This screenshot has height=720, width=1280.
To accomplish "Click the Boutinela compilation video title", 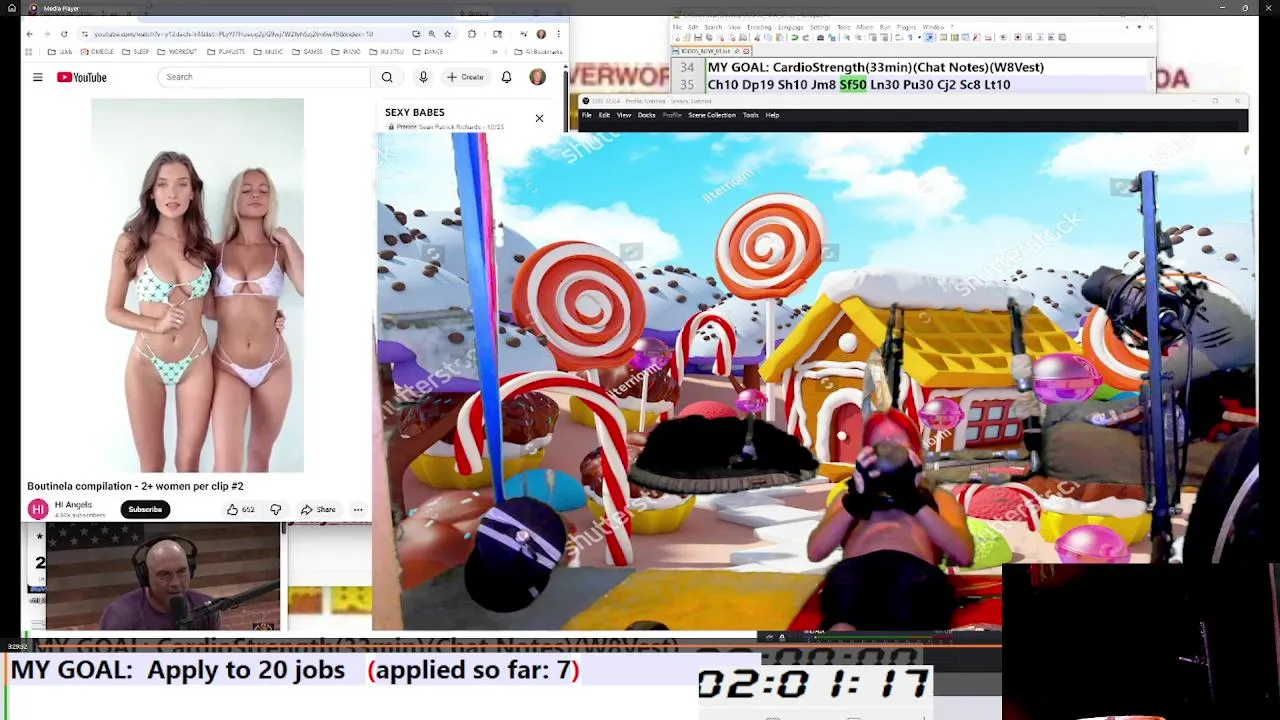I will [x=135, y=486].
